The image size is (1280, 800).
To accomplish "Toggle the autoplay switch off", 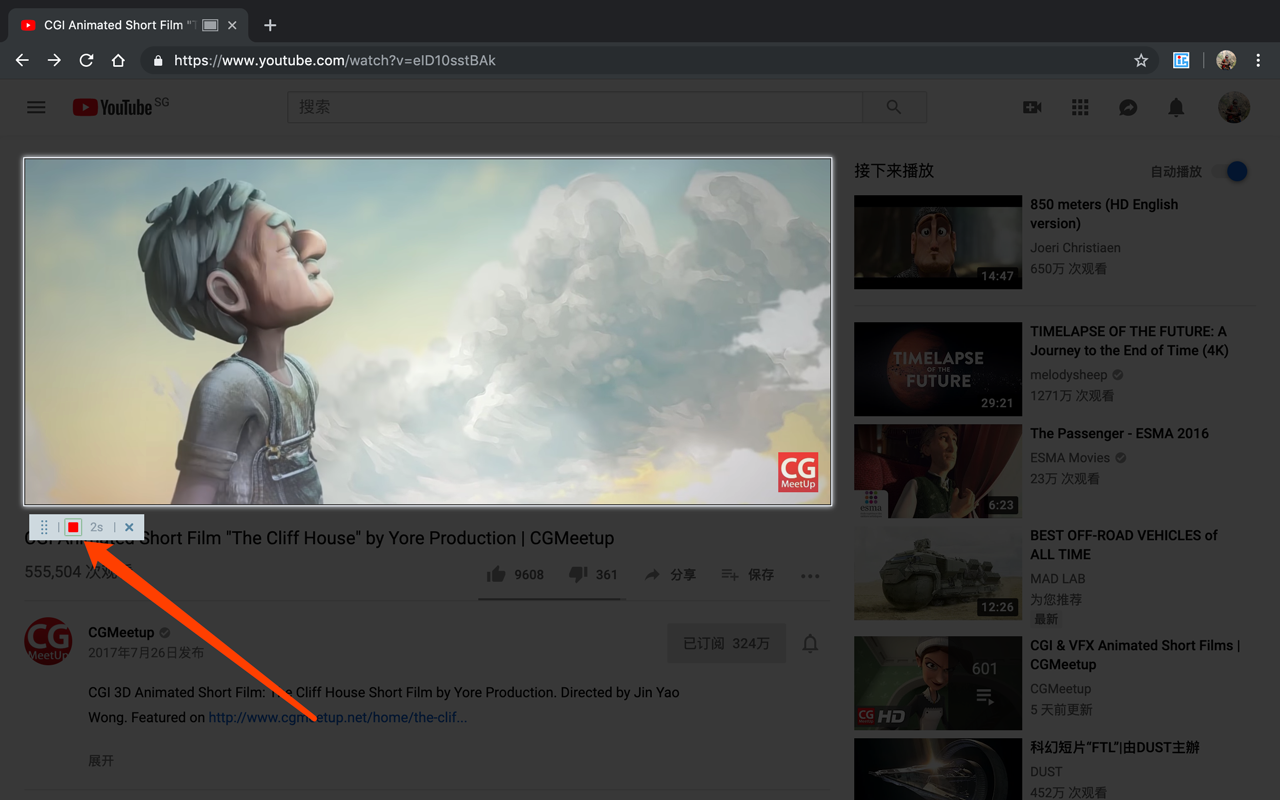I will pyautogui.click(x=1232, y=171).
